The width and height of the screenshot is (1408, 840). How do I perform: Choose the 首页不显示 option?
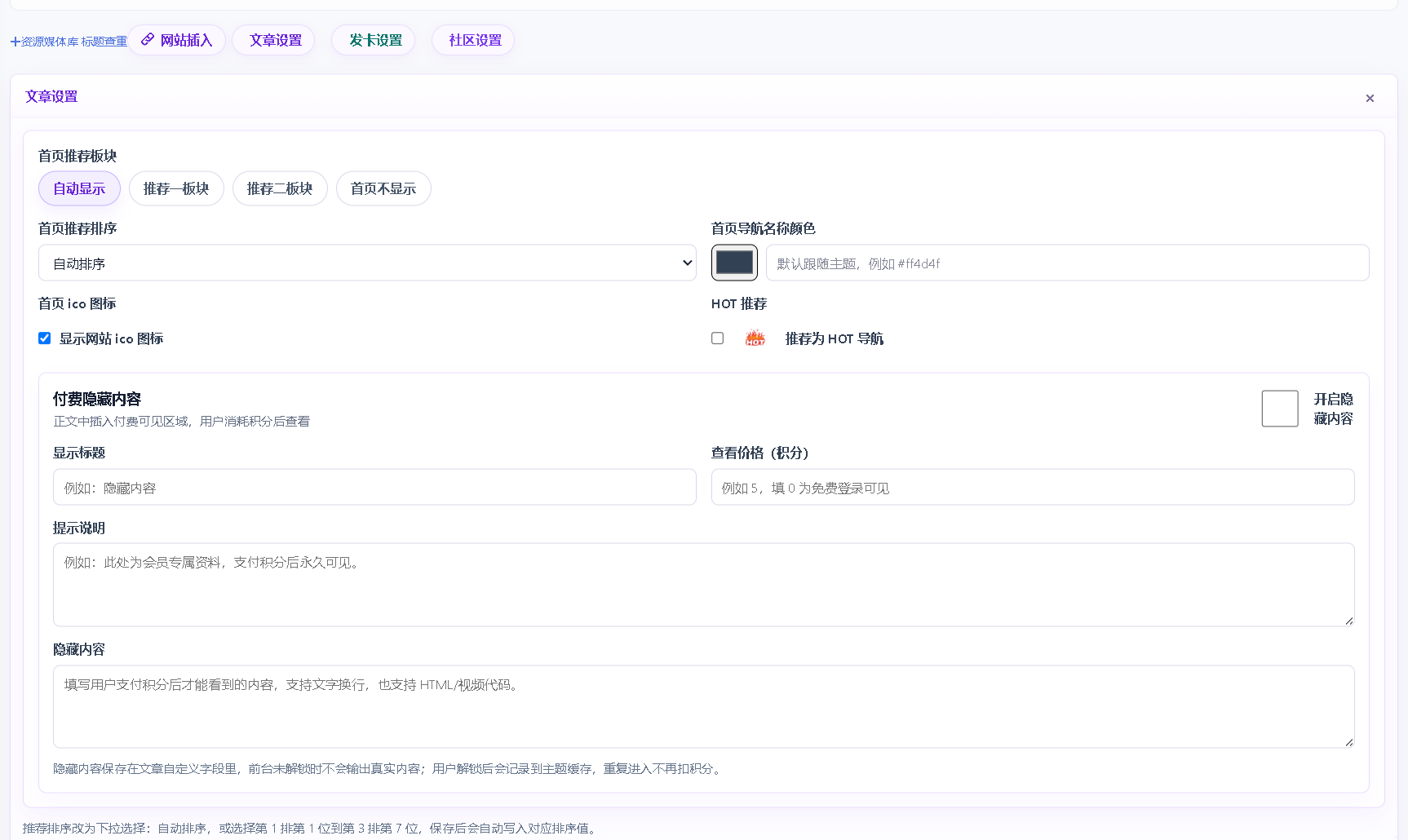(x=383, y=188)
